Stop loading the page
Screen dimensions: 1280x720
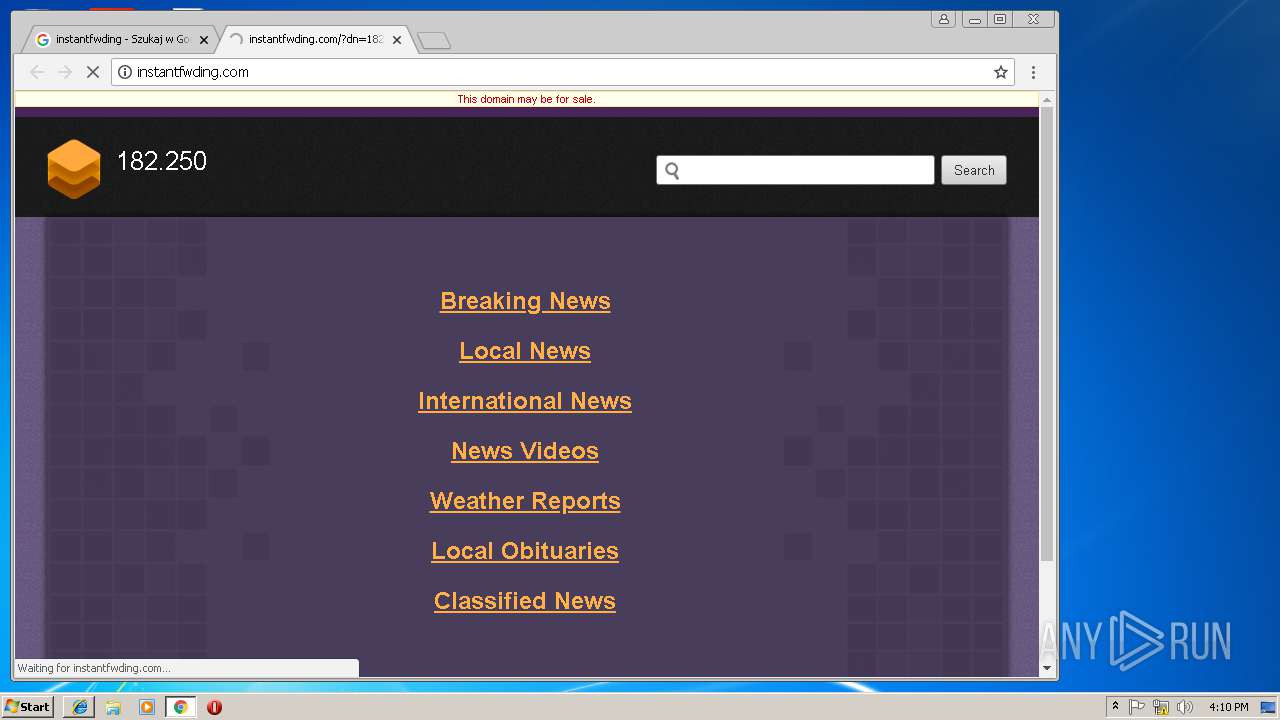[x=92, y=72]
